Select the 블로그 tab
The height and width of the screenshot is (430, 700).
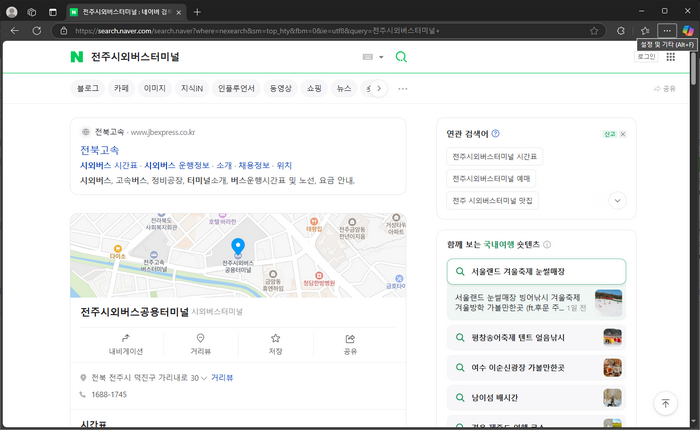88,88
